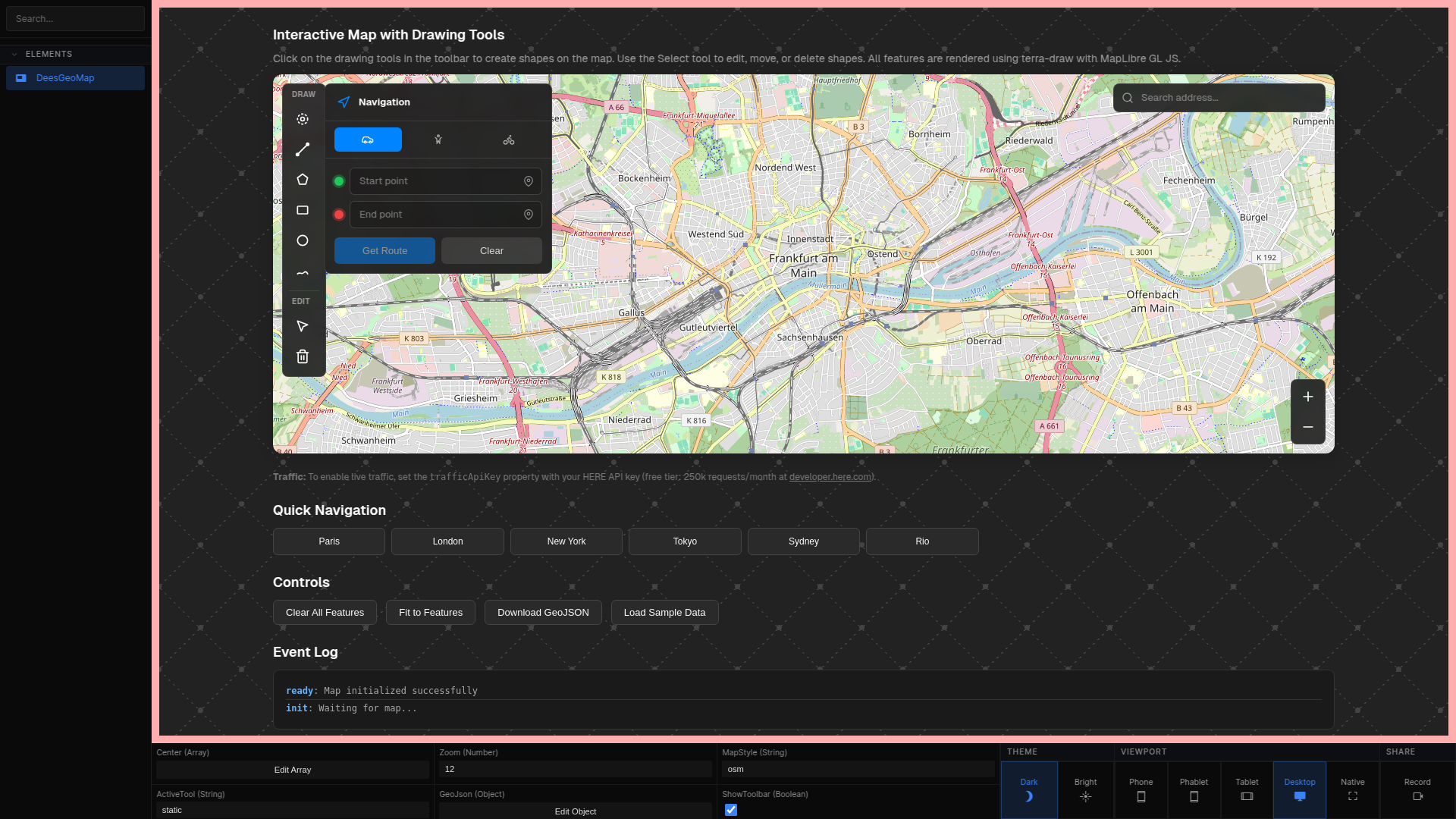Click the Search address field
The height and width of the screenshot is (819, 1456).
1228,98
